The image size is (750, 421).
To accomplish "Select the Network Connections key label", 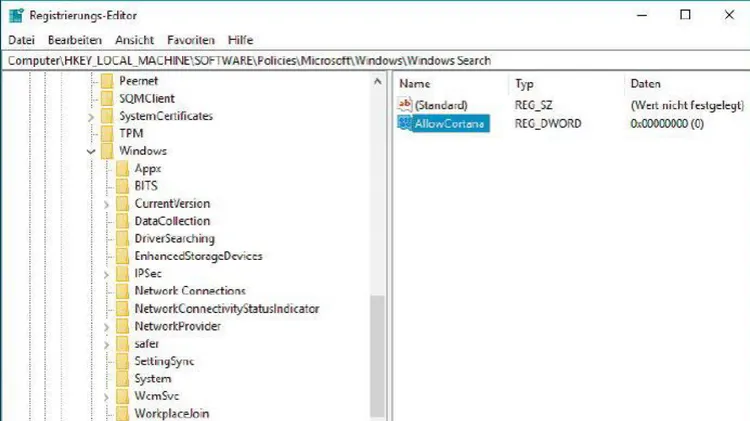I will click(190, 291).
